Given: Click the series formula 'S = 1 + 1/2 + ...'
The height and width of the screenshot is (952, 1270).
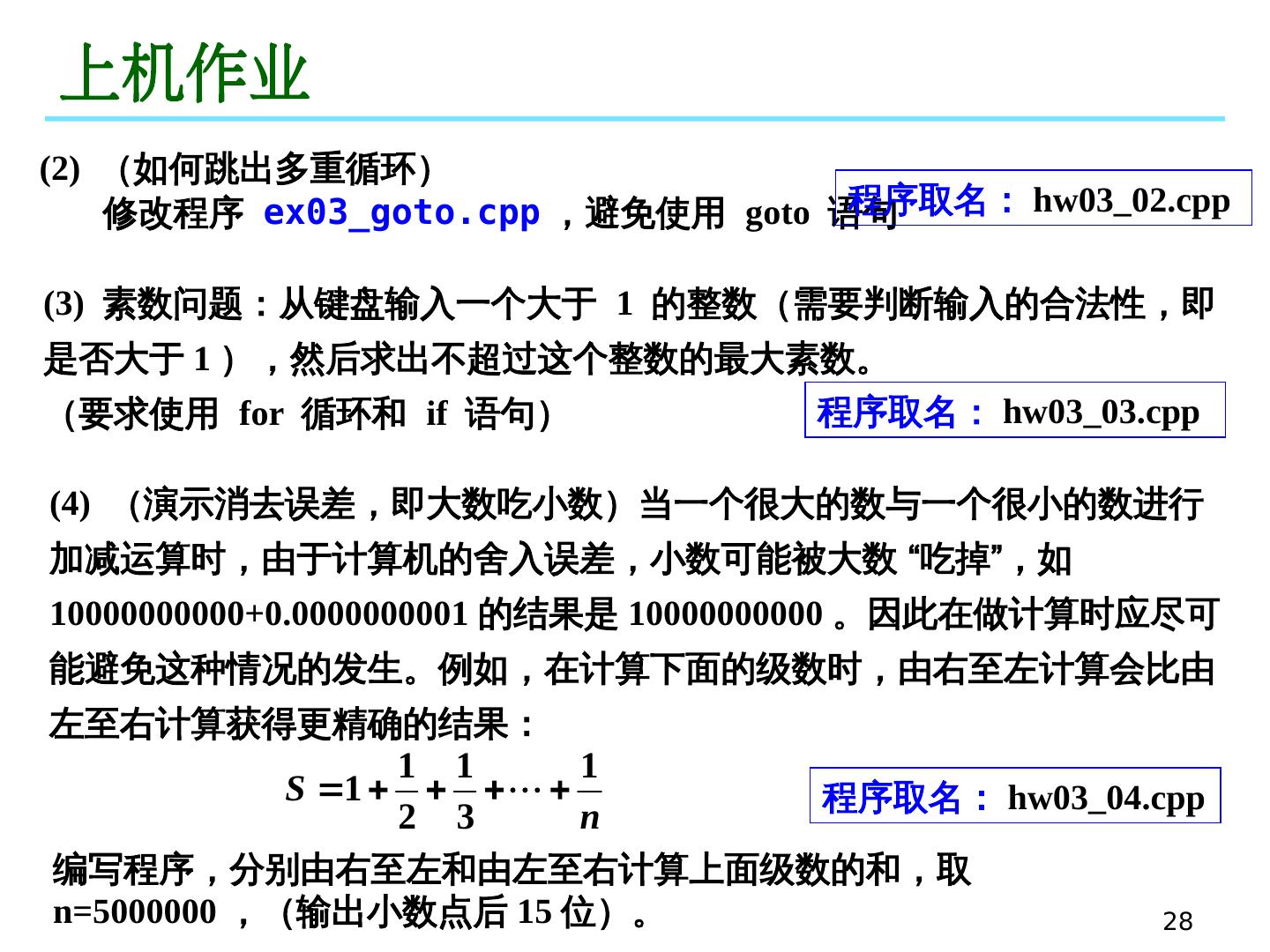Looking at the screenshot, I should [444, 791].
